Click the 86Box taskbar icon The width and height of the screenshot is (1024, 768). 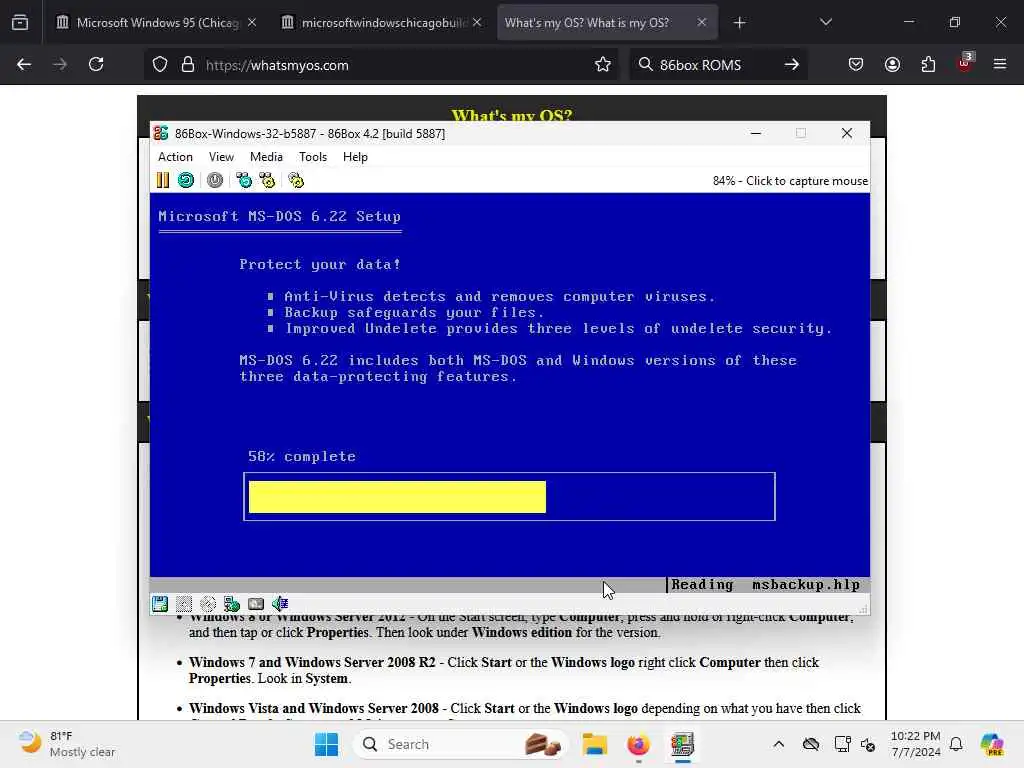tap(682, 744)
